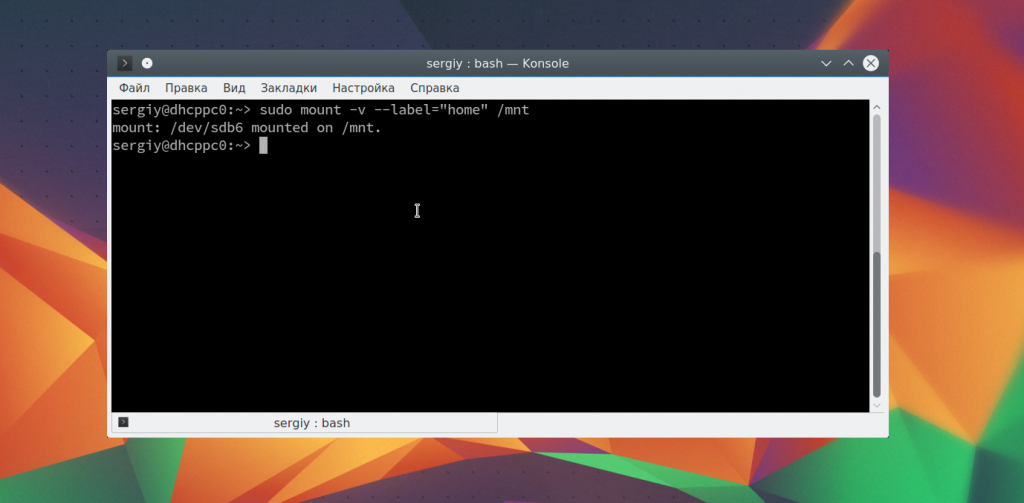This screenshot has height=503, width=1024.
Task: Click the cursor at the terminal prompt
Action: click(x=263, y=146)
